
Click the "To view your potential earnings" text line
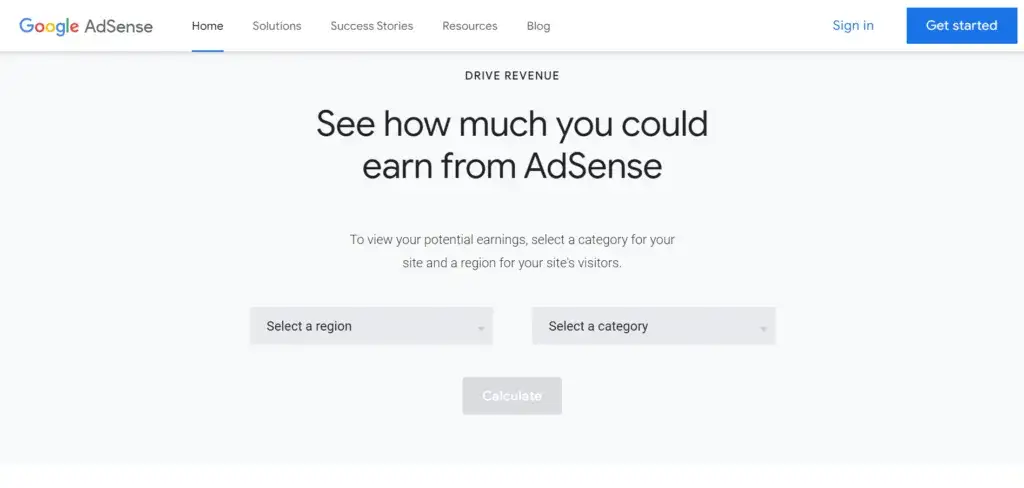click(512, 240)
